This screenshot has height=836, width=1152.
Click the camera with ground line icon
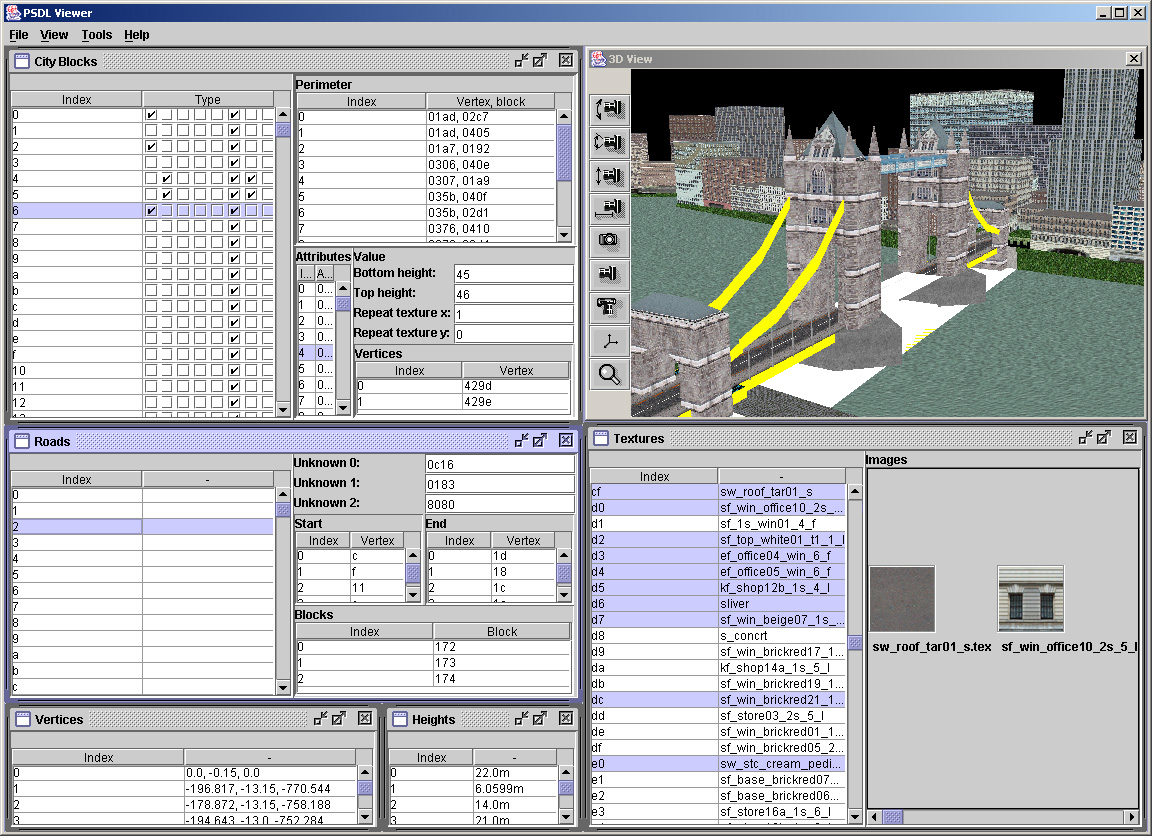(609, 207)
